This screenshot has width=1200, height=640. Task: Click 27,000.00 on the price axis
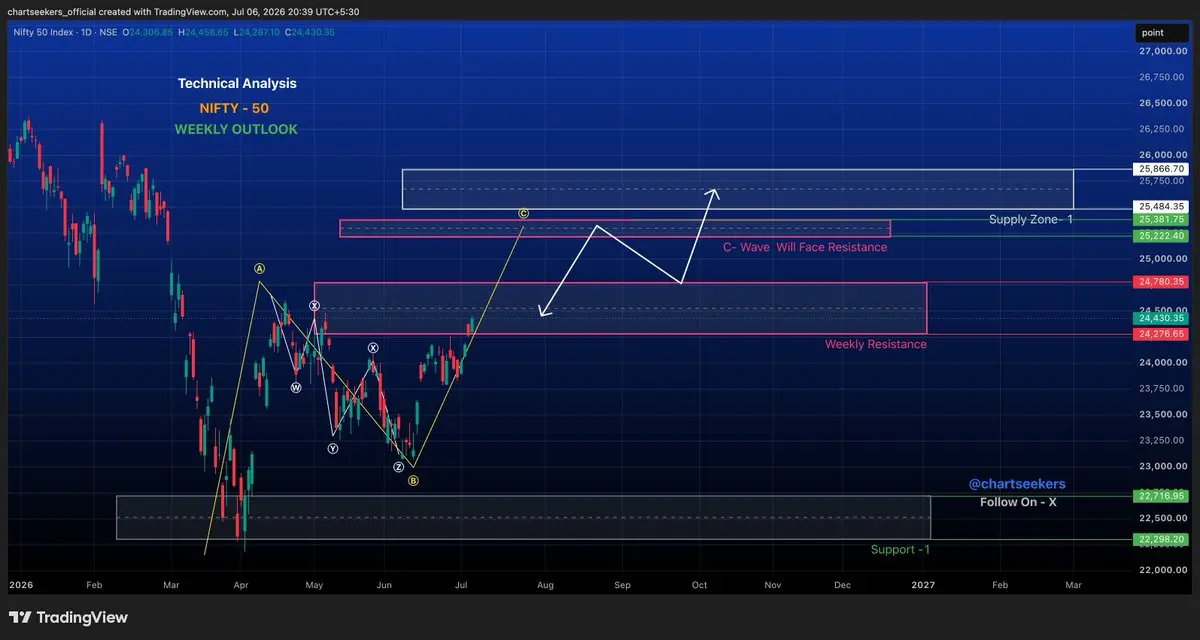point(1161,51)
